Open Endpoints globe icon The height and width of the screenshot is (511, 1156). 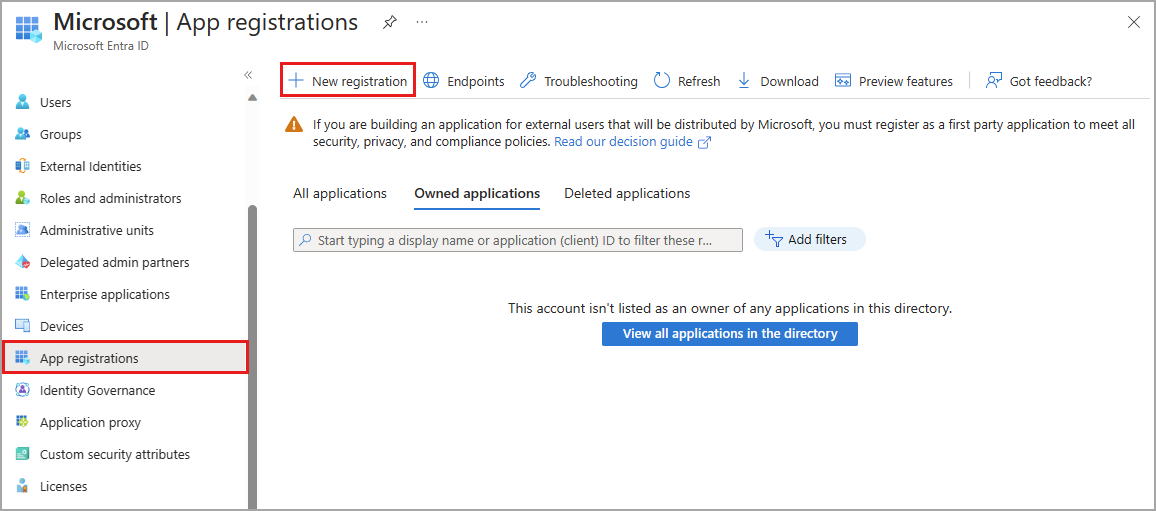pyautogui.click(x=431, y=81)
